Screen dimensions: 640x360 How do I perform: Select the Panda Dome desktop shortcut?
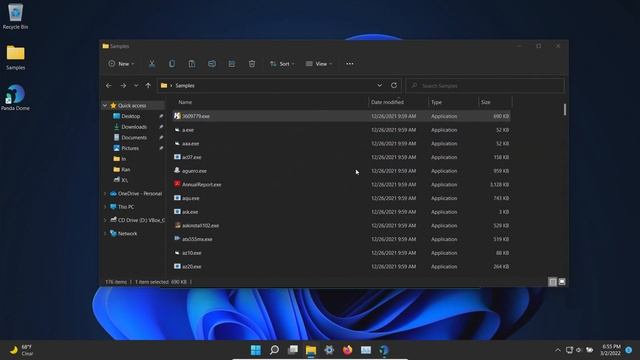pyautogui.click(x=16, y=98)
